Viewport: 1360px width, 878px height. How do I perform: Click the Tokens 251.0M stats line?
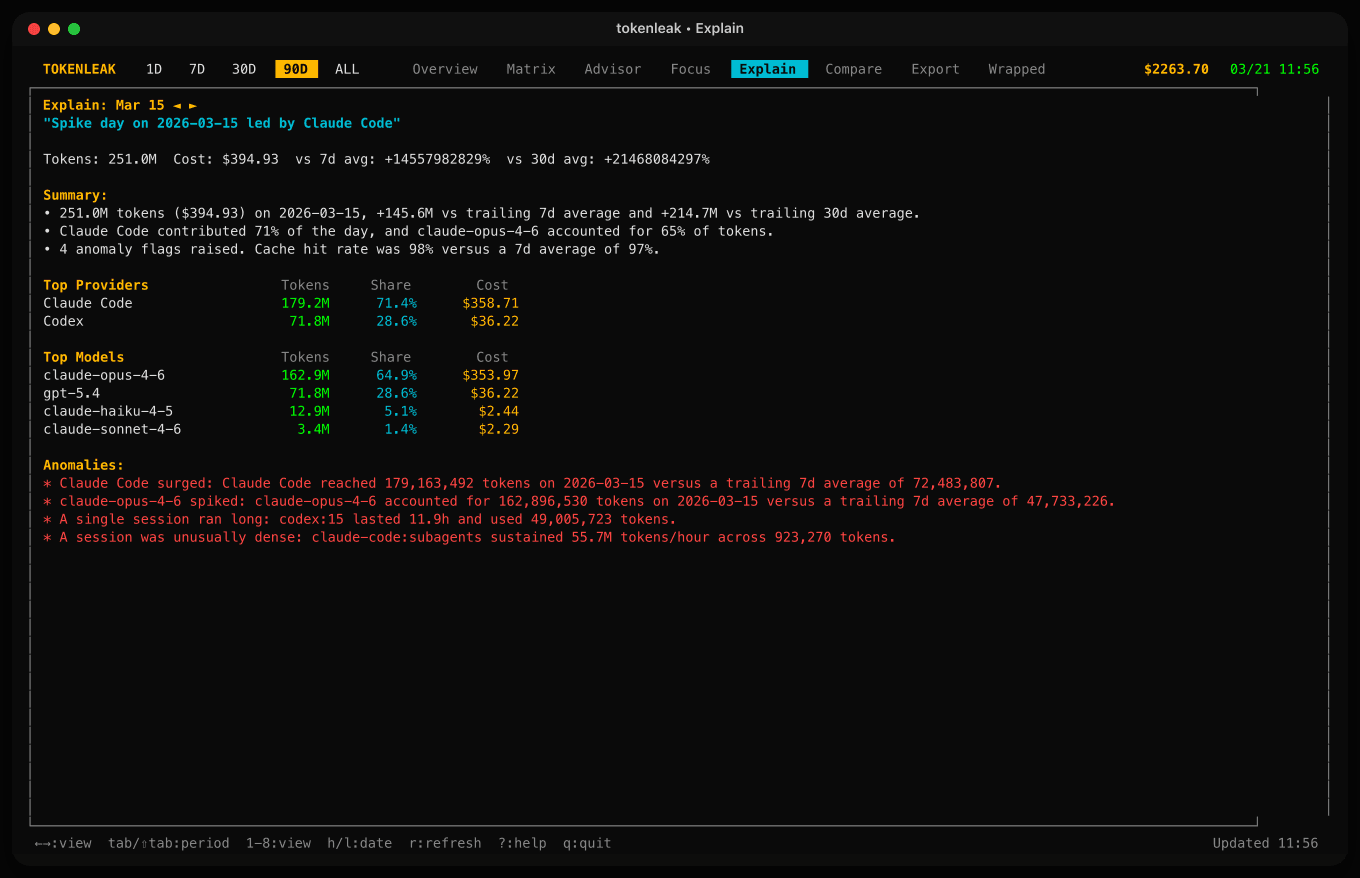377,159
